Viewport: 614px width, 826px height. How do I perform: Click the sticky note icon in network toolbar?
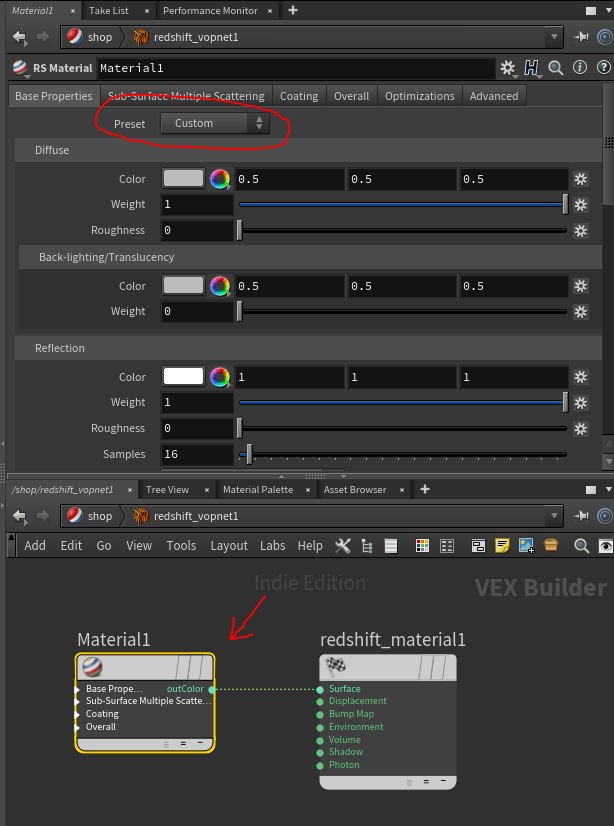tap(502, 546)
